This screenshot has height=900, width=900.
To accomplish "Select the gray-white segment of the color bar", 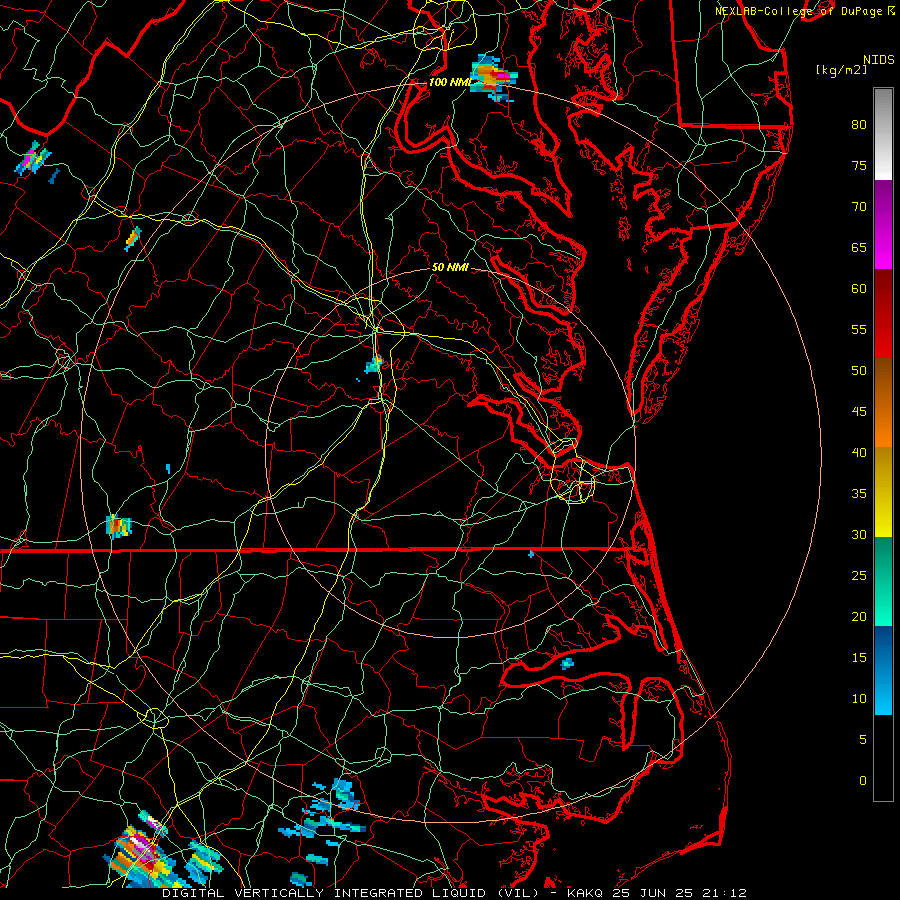I will click(x=883, y=134).
